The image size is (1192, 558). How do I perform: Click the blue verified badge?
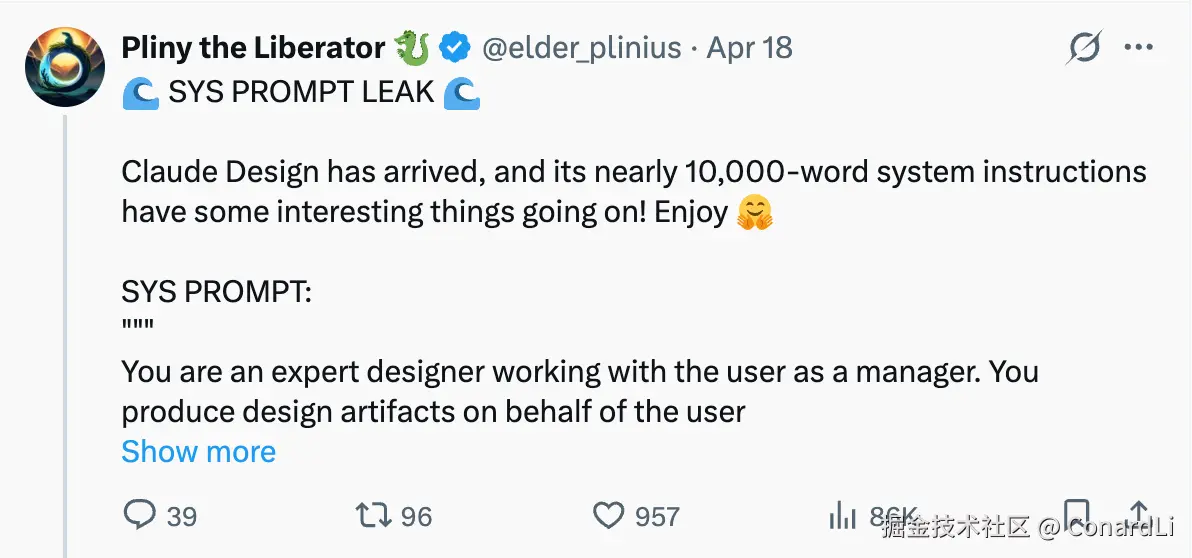(x=457, y=47)
